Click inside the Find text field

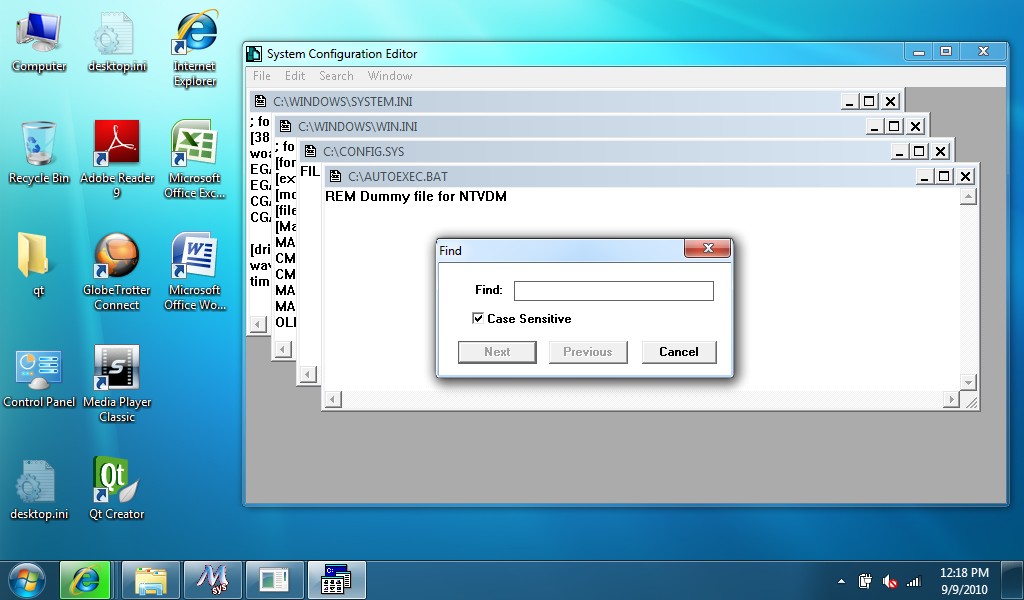(613, 290)
